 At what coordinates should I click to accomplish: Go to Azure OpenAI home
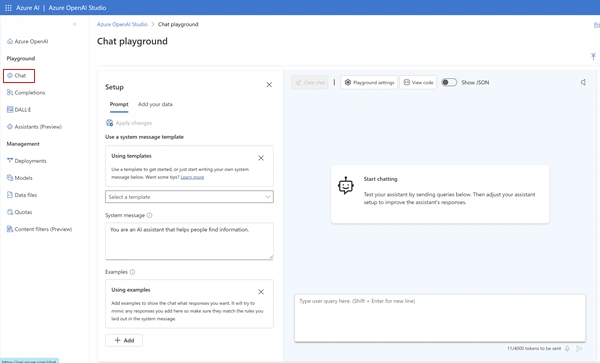[28, 41]
